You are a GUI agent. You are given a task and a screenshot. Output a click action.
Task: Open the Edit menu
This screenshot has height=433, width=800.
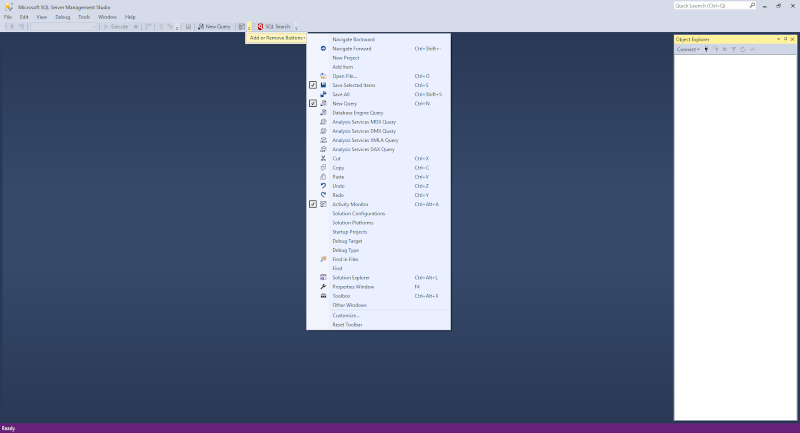pos(24,17)
